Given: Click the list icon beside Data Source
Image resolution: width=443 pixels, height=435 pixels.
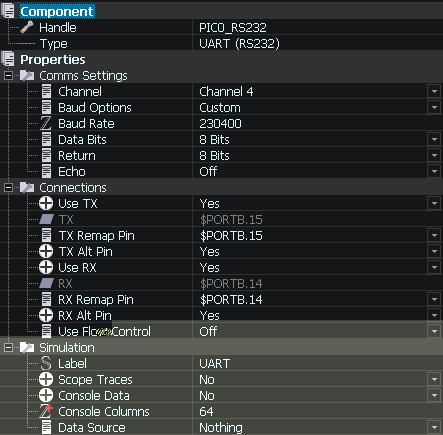Looking at the screenshot, I should pyautogui.click(x=46, y=427).
